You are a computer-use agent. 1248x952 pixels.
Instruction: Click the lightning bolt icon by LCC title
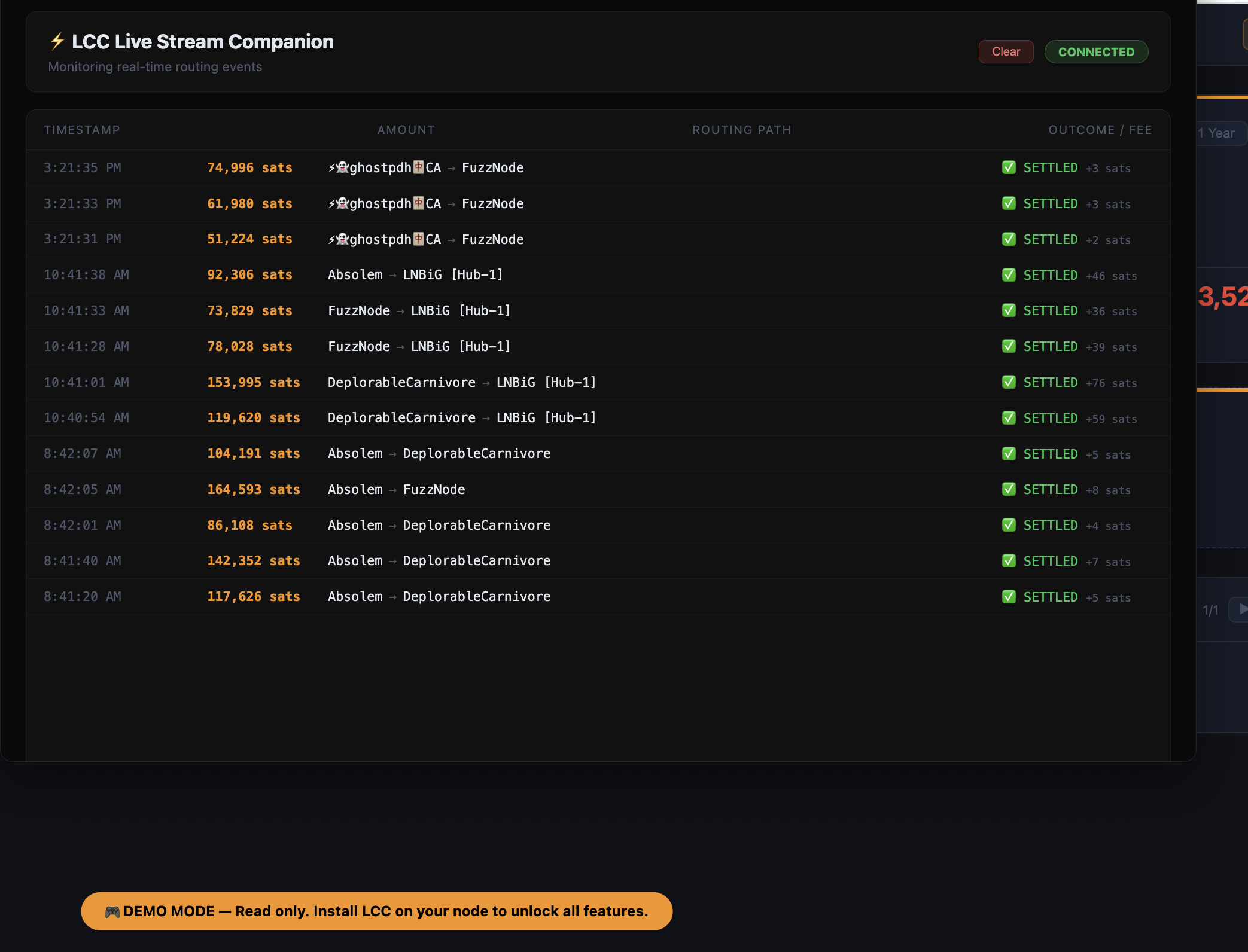pyautogui.click(x=57, y=42)
